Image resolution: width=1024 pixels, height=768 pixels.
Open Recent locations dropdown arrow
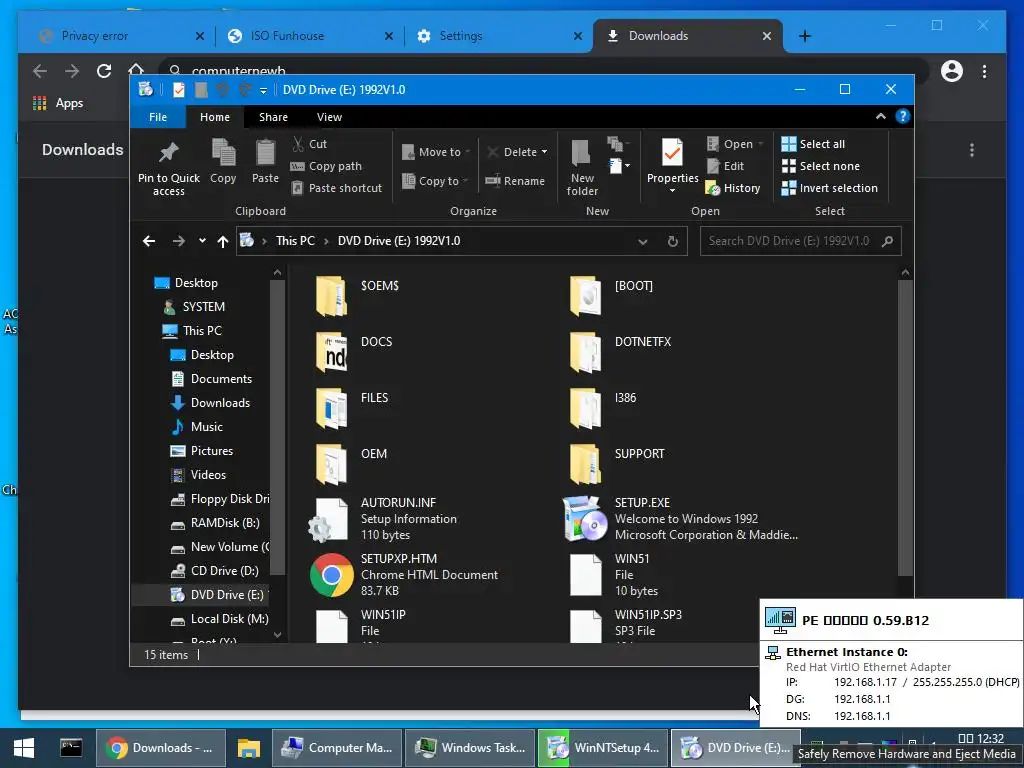202,241
